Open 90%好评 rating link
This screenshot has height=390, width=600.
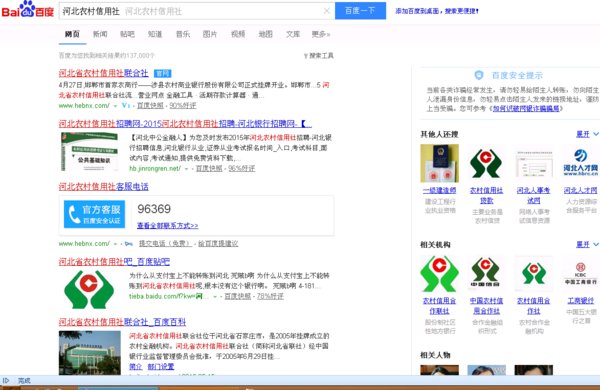(x=183, y=106)
